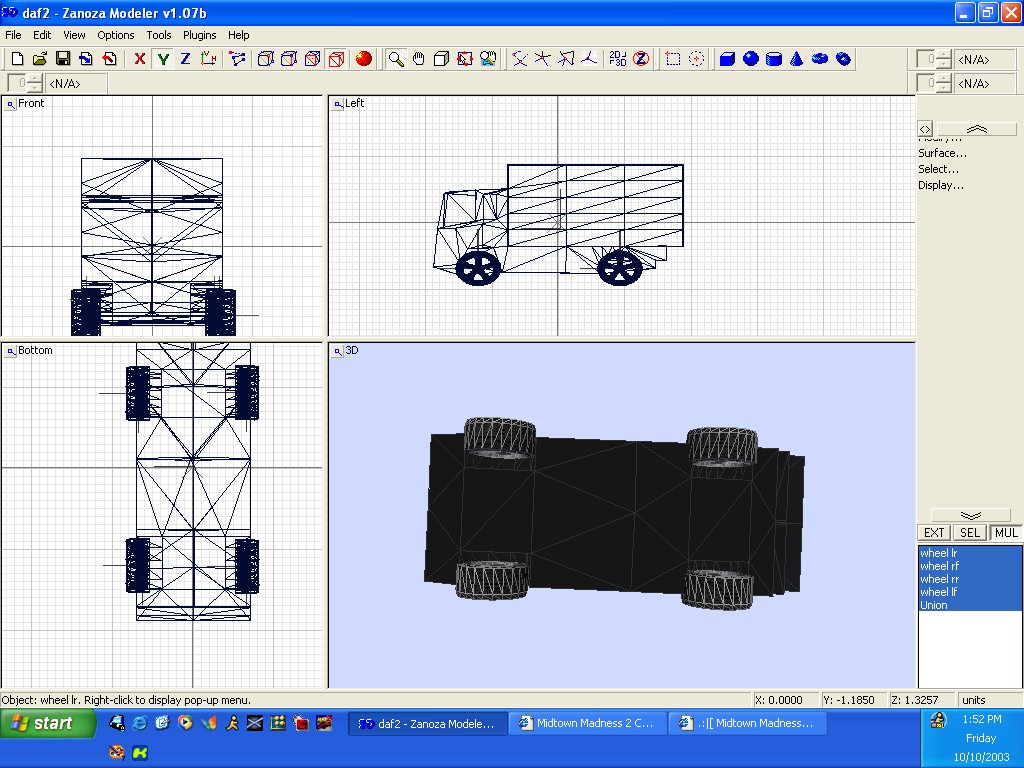Viewport: 1024px width, 768px height.
Task: Click the Save file toolbar icon
Action: point(62,59)
